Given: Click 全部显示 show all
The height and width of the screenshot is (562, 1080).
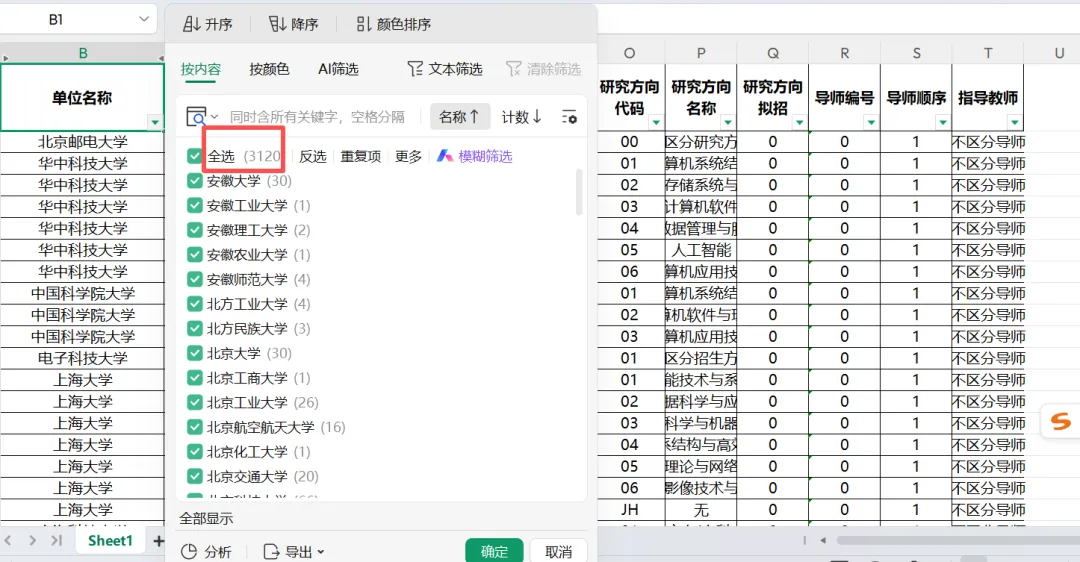Looking at the screenshot, I should [206, 519].
